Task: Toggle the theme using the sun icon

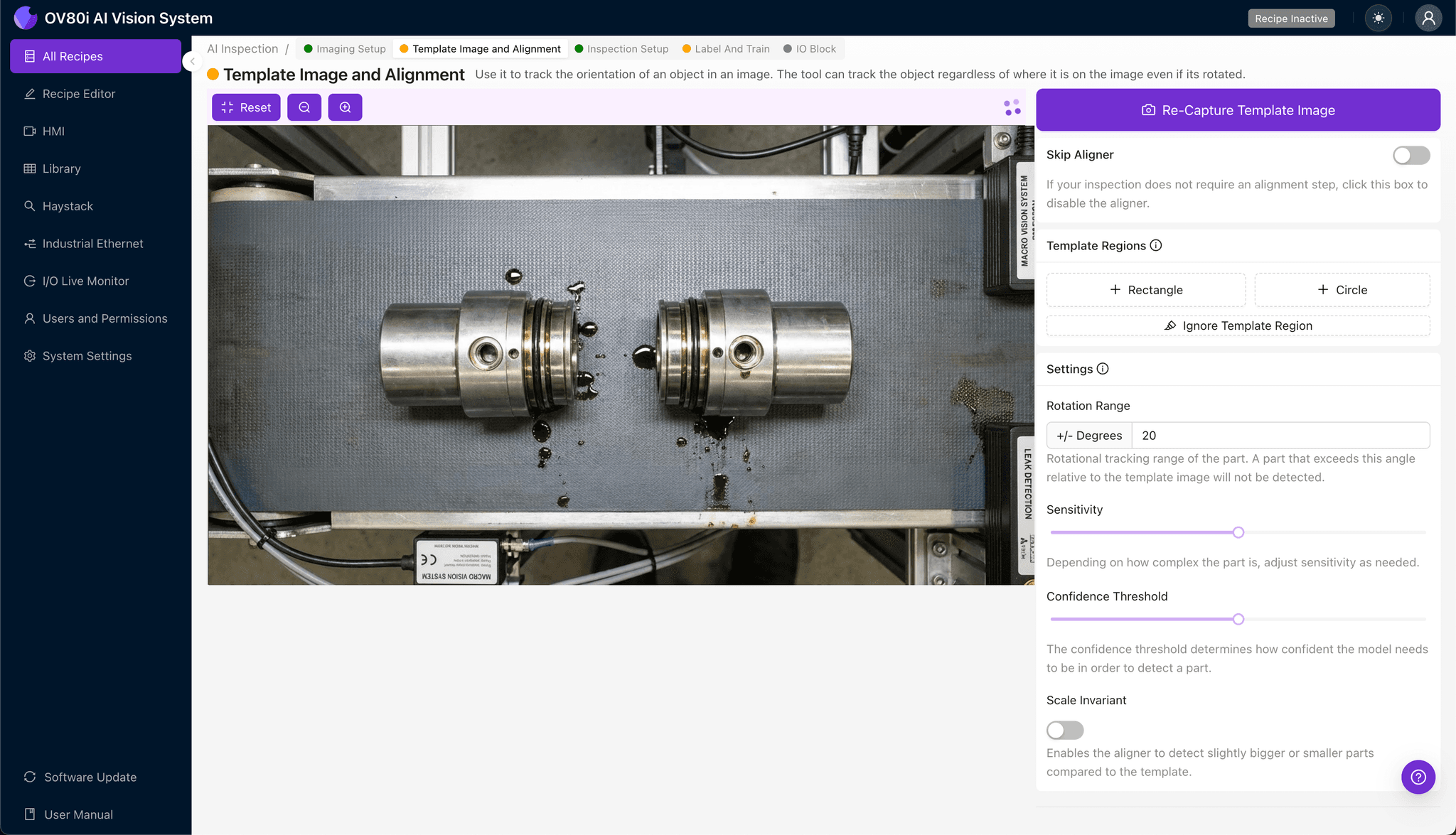Action: (1378, 18)
